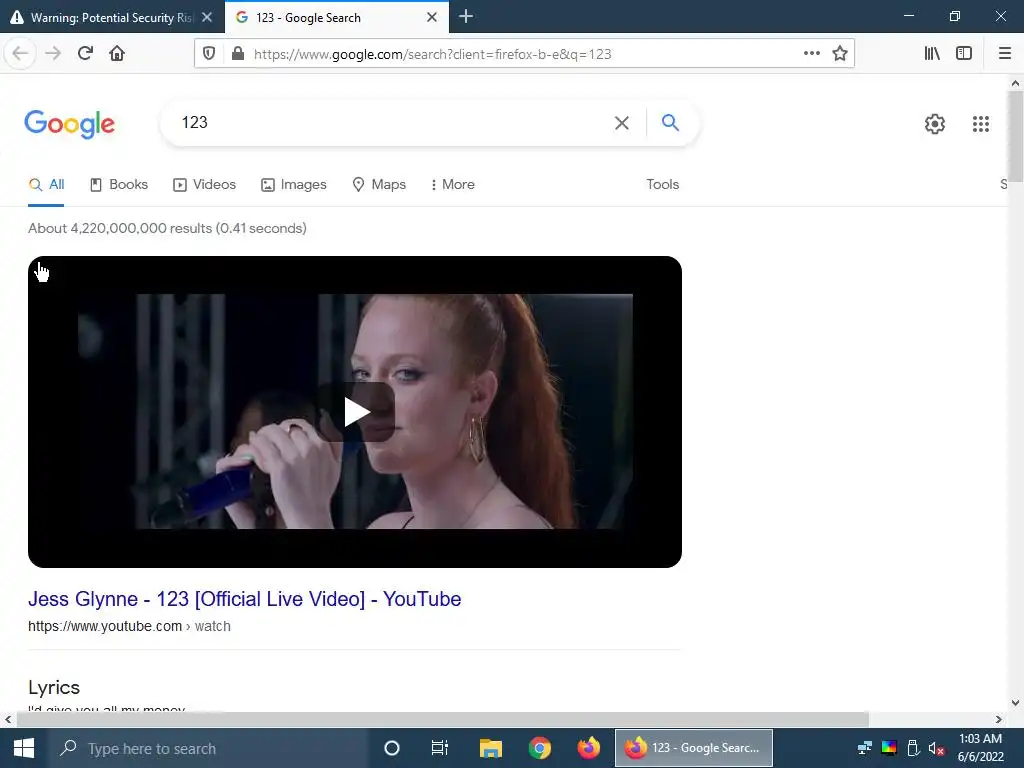Click the Lyrics heading
Screen dimensions: 1024x768
(54, 688)
